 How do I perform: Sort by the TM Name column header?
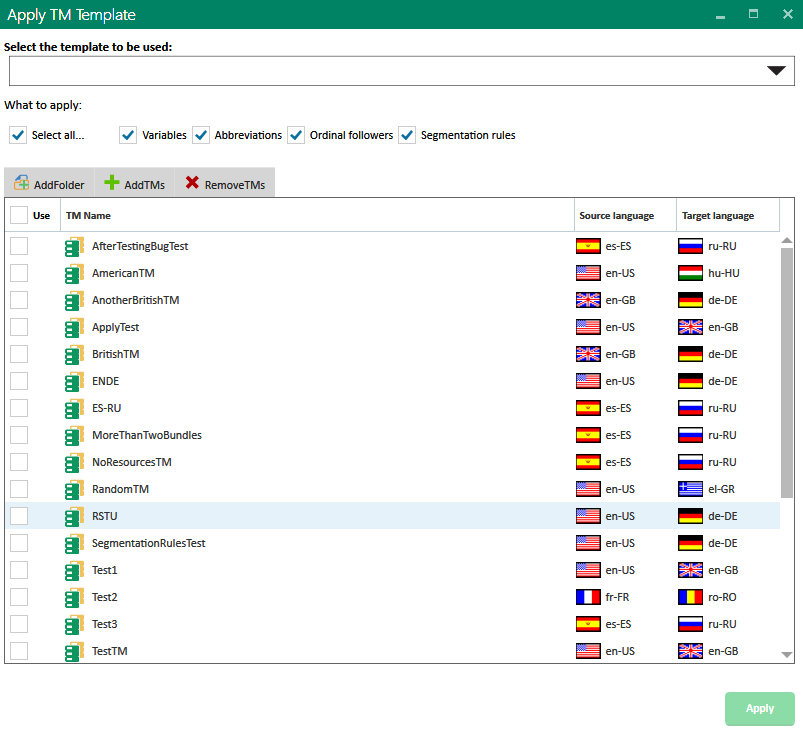318,215
